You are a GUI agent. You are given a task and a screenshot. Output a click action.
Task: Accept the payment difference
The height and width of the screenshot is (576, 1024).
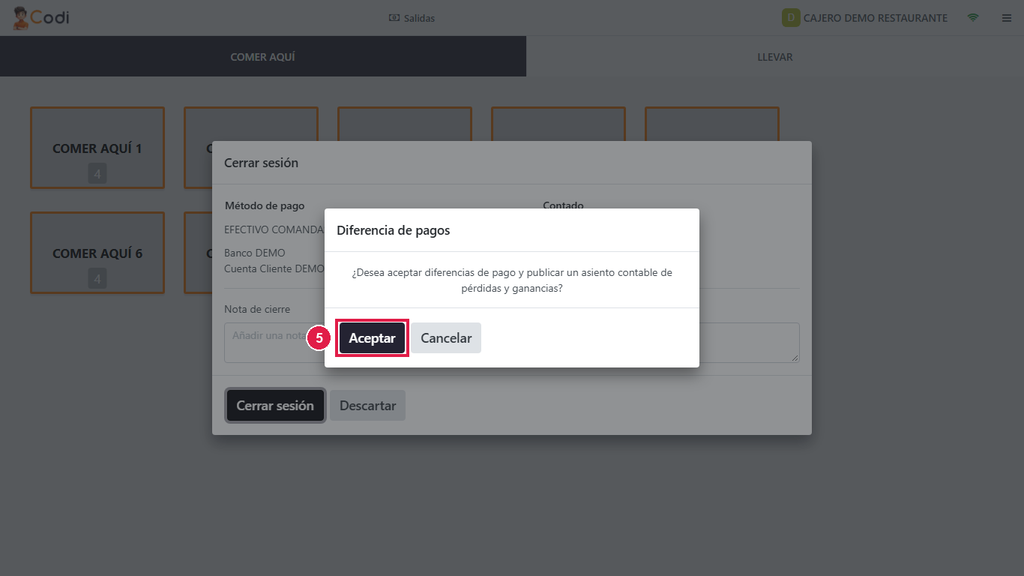[372, 338]
